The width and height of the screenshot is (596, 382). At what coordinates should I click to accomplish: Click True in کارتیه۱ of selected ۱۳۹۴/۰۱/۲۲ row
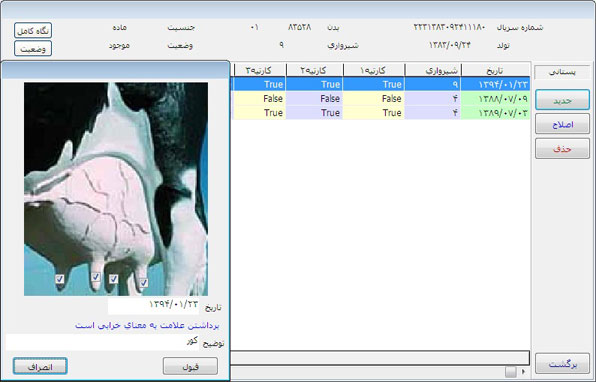pos(392,84)
